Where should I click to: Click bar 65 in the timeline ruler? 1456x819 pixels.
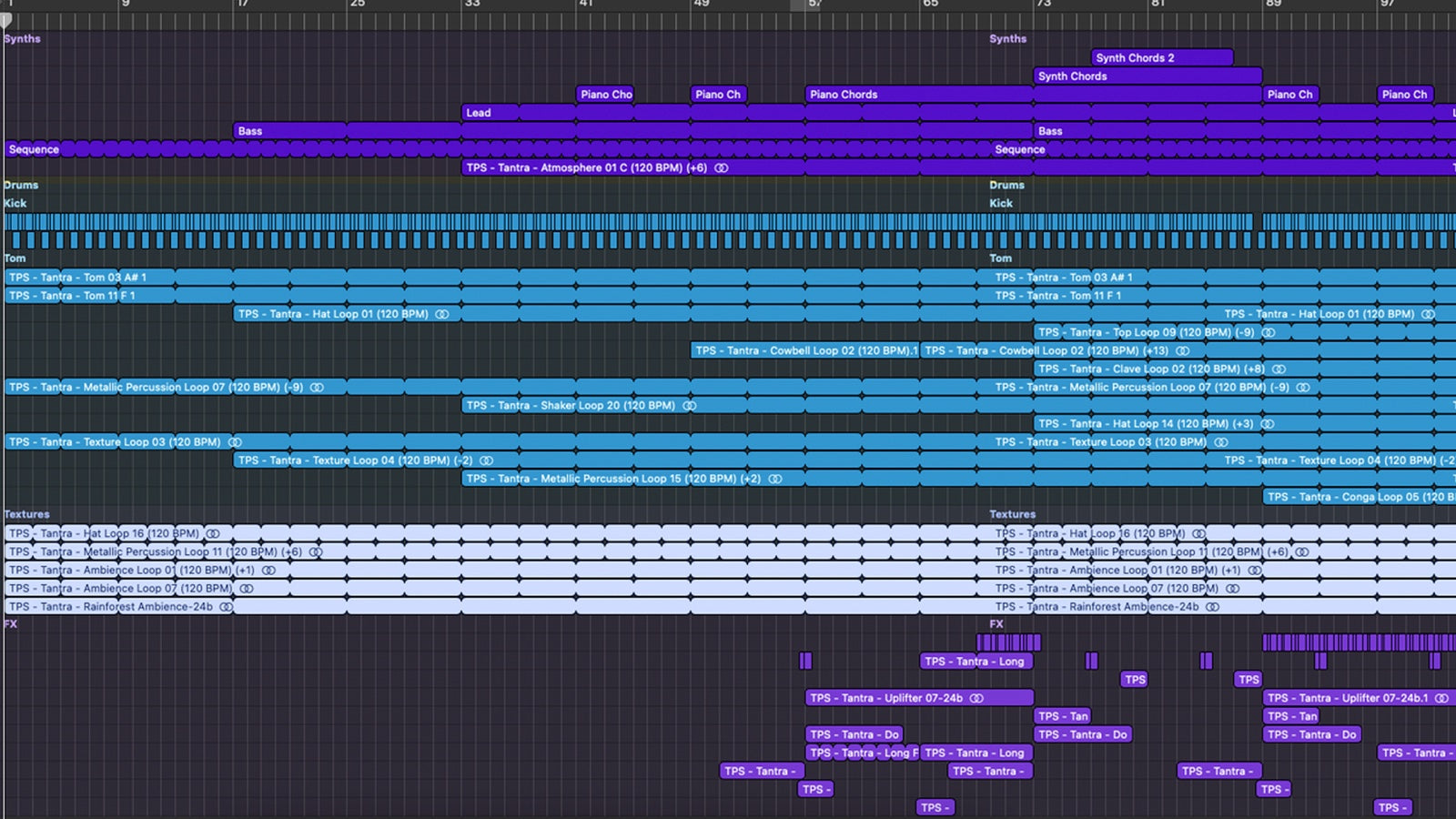(926, 7)
